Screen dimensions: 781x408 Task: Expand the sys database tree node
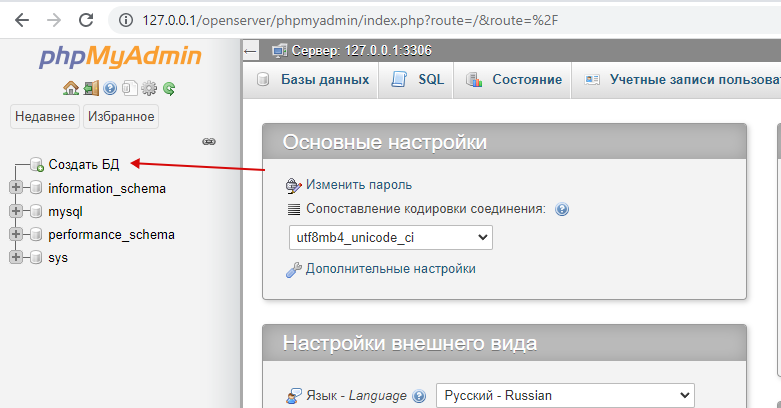coord(16,257)
